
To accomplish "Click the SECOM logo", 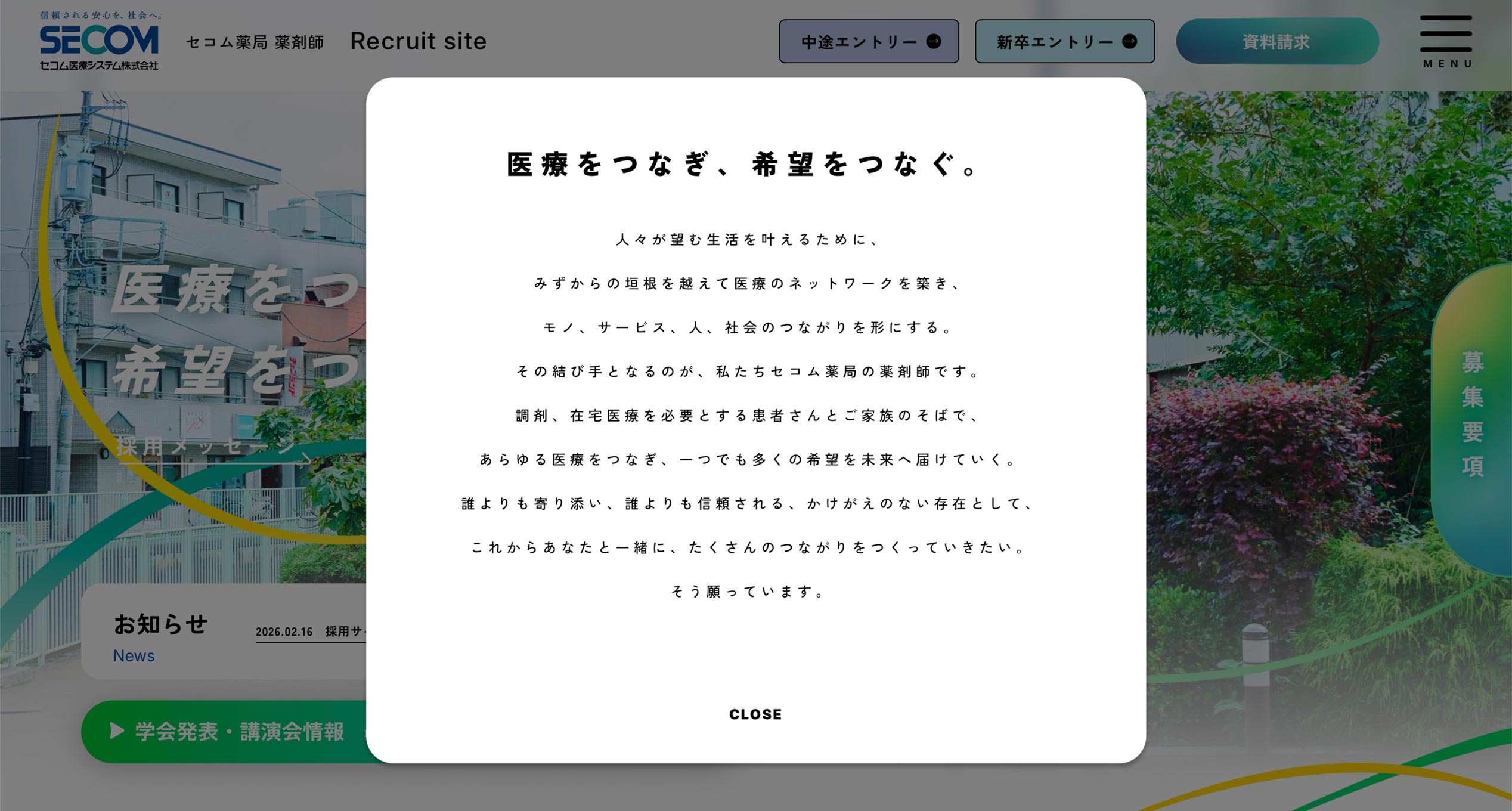I will tap(99, 41).
